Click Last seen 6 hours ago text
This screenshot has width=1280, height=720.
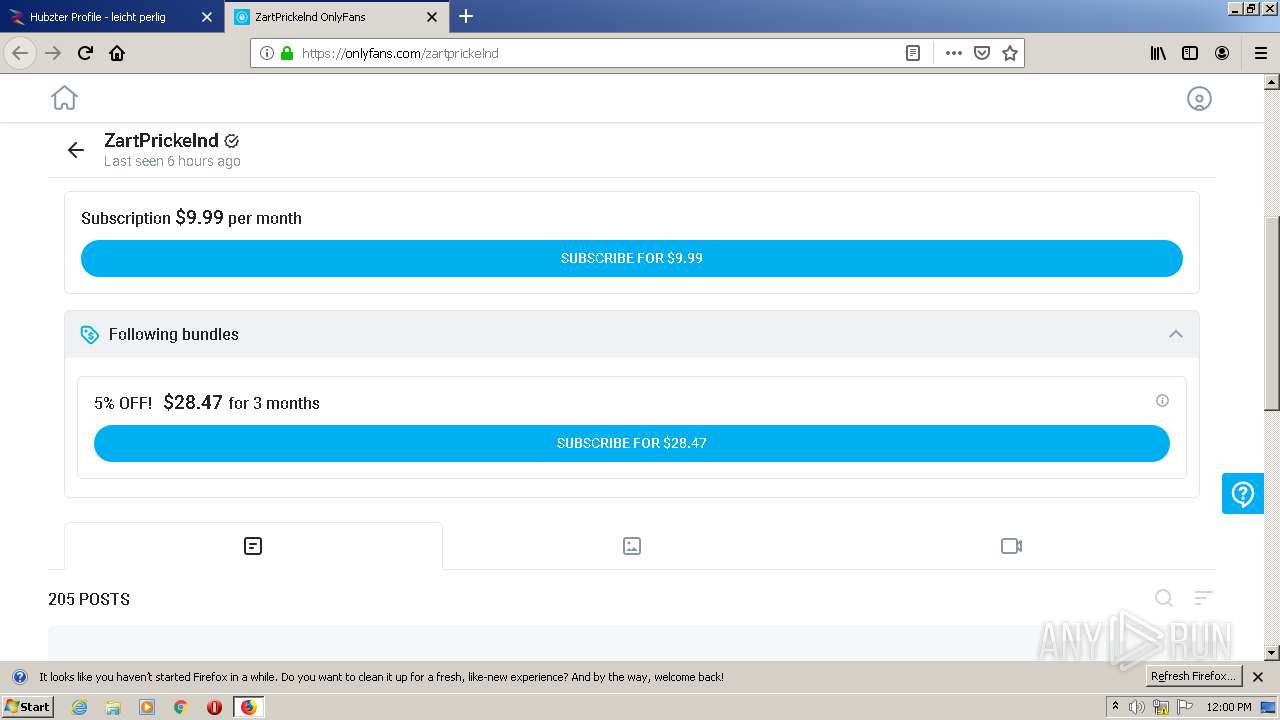(172, 161)
